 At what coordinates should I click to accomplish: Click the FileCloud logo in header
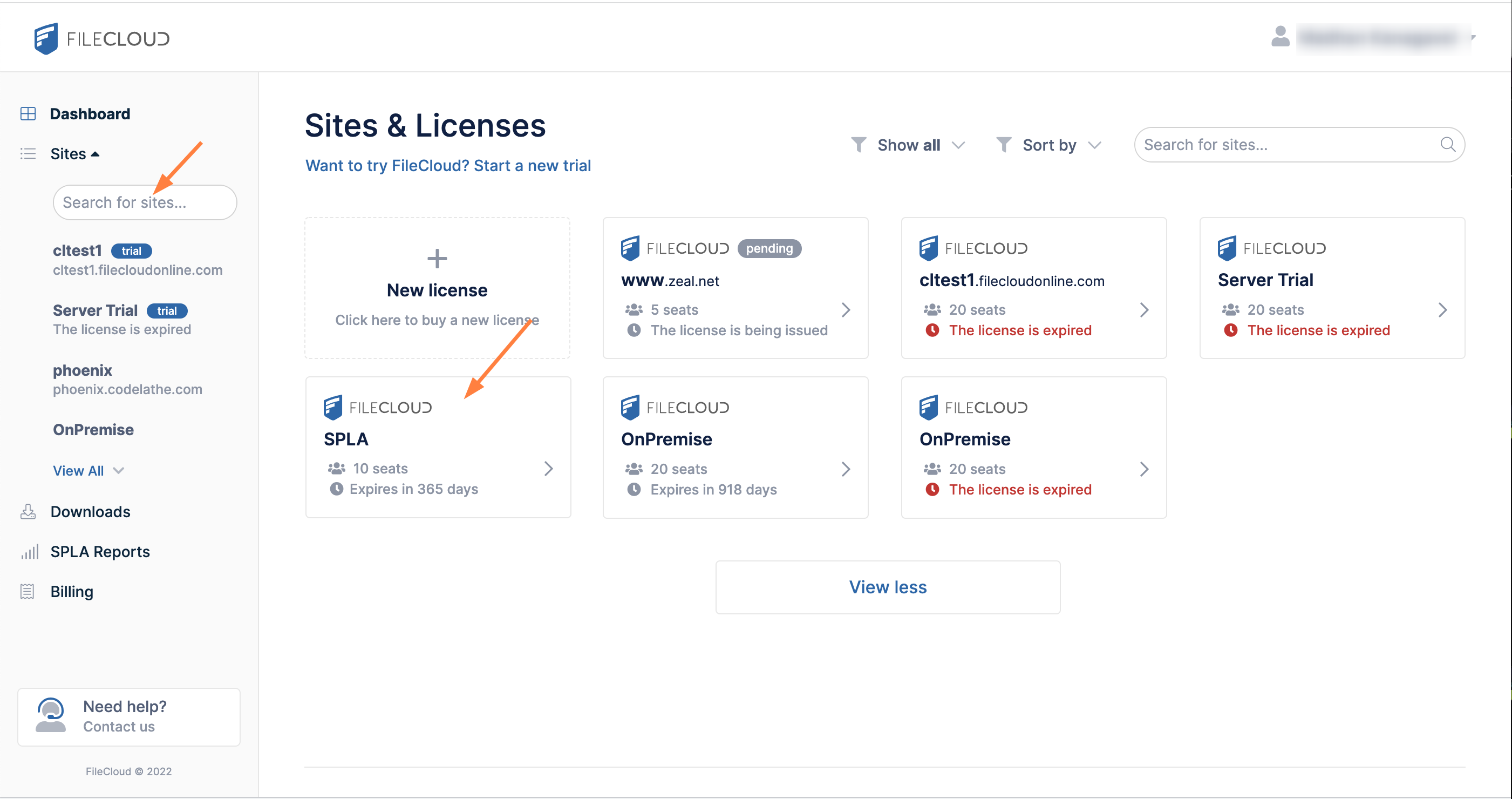[101, 39]
